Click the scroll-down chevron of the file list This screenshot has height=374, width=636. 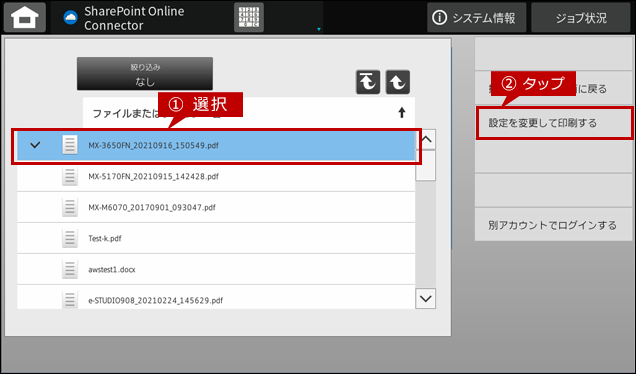coord(425,299)
